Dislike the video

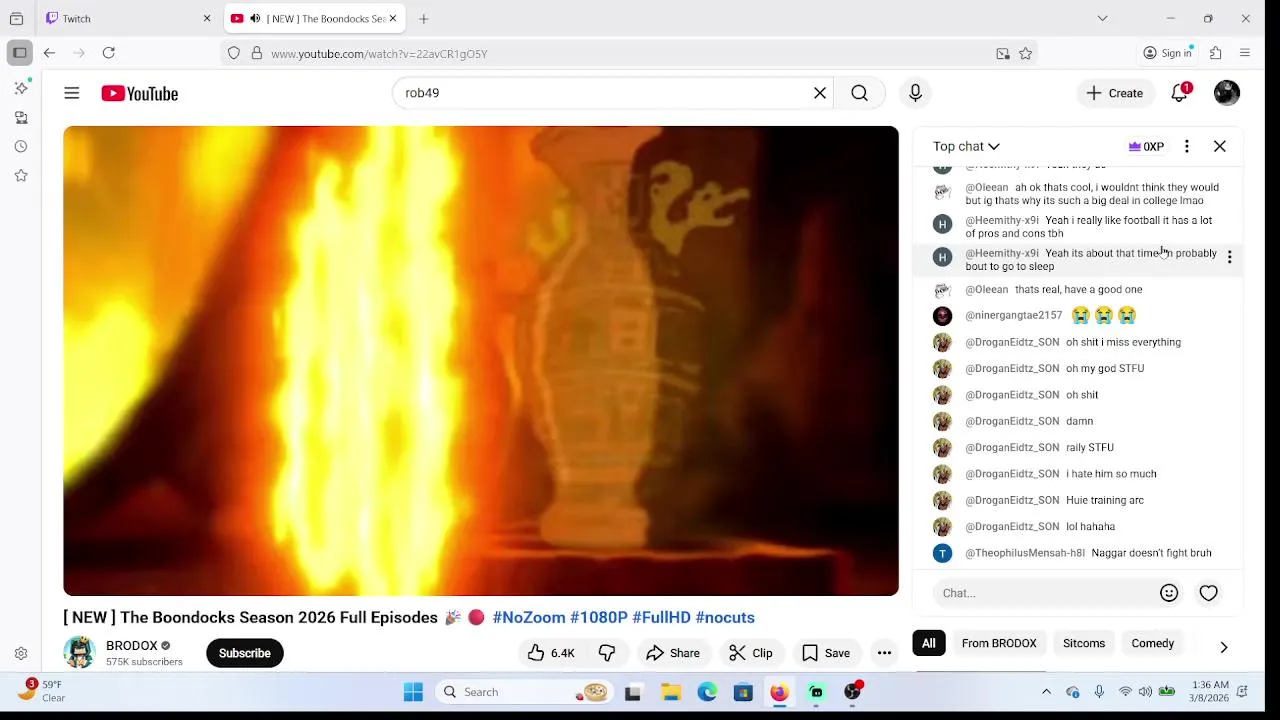click(x=607, y=653)
